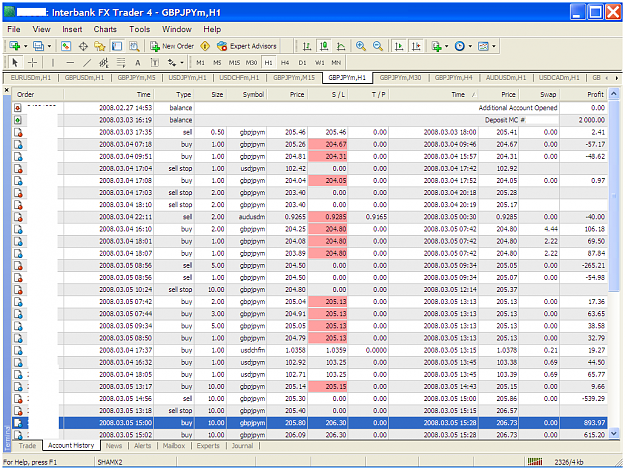Switch to EURUSDm,H1 chart tab
This screenshot has height=470, width=625.
[x=31, y=78]
